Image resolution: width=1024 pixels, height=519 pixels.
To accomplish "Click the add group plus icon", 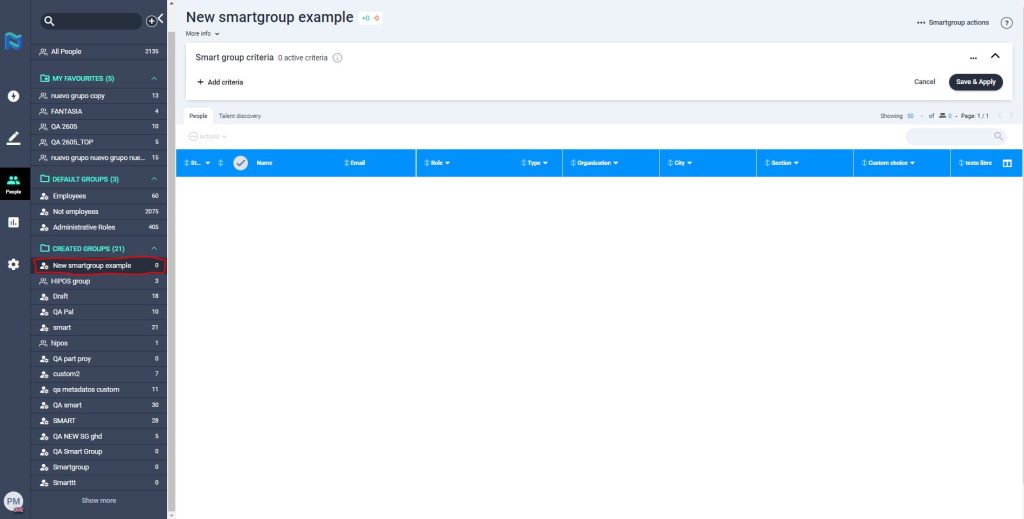I will (x=151, y=21).
